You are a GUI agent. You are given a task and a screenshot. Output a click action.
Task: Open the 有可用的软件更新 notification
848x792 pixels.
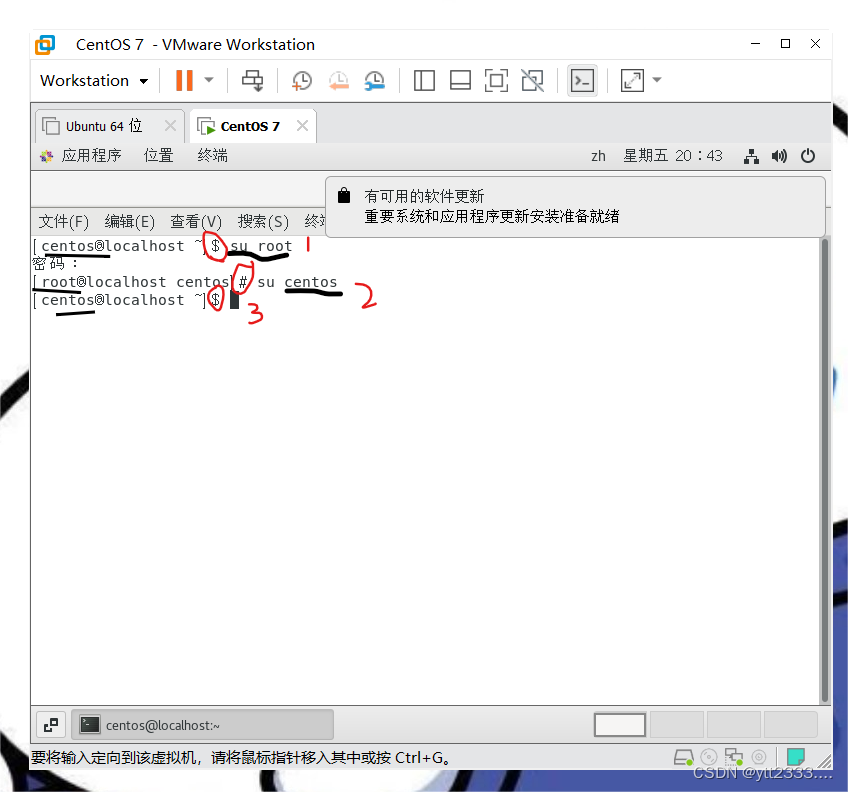pyautogui.click(x=575, y=207)
